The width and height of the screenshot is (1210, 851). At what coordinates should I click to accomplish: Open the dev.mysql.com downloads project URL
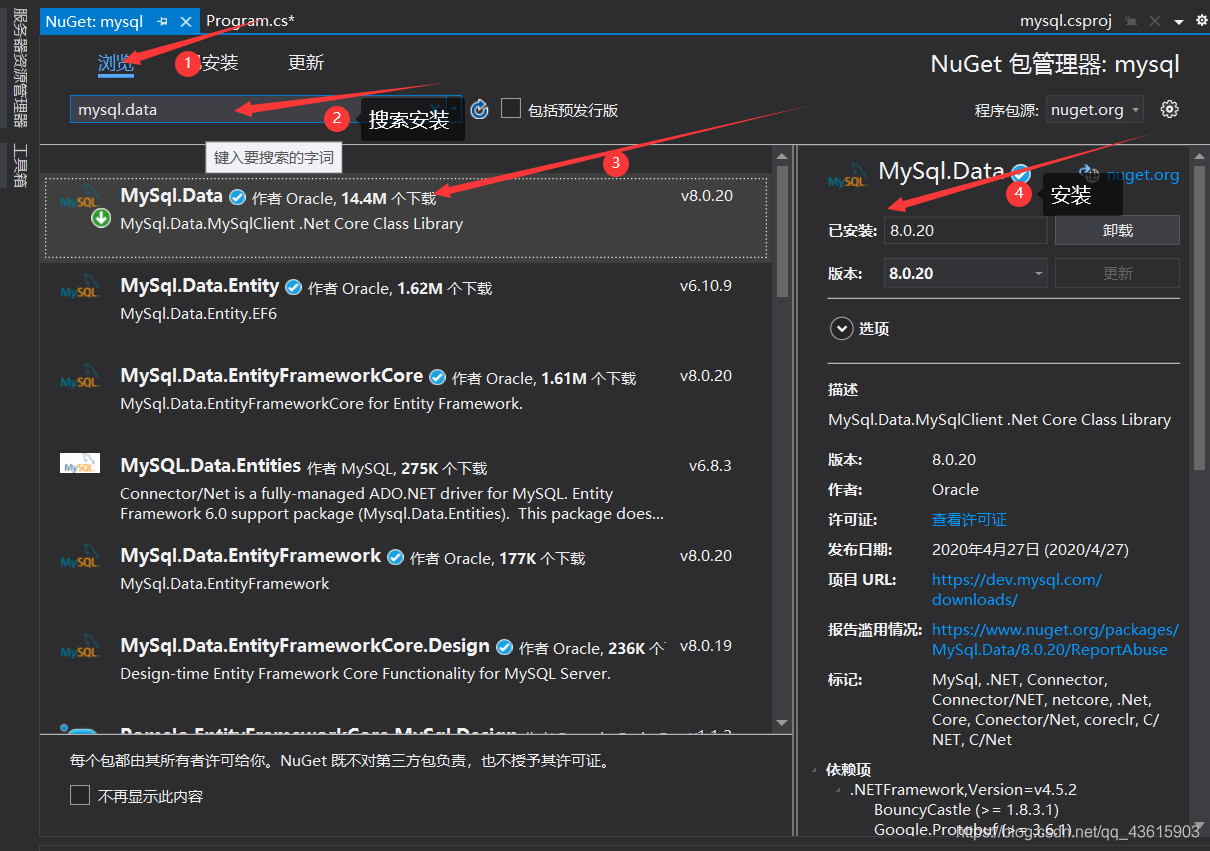[x=1017, y=589]
